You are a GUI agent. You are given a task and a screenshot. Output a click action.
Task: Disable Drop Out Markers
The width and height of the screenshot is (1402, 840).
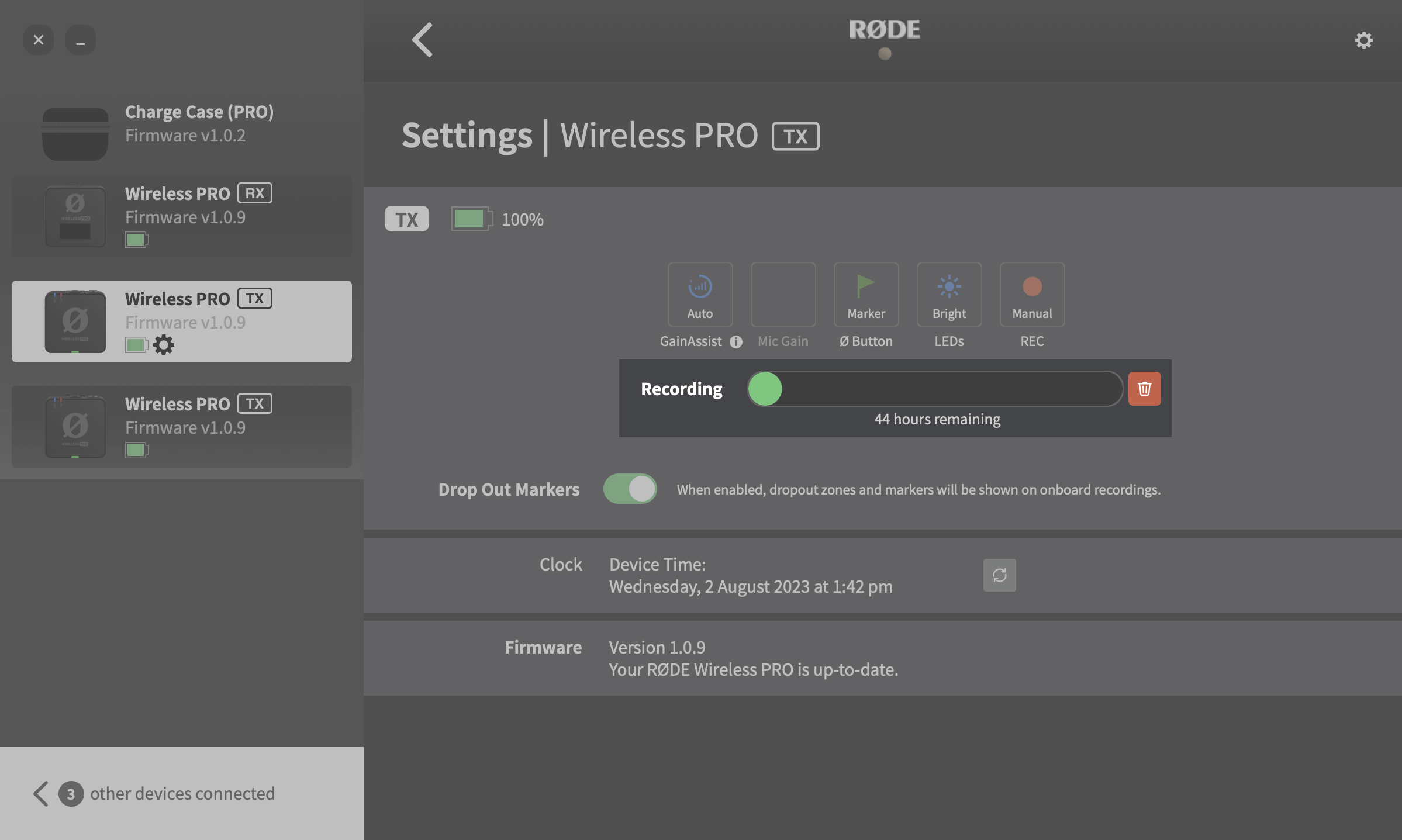coord(630,489)
